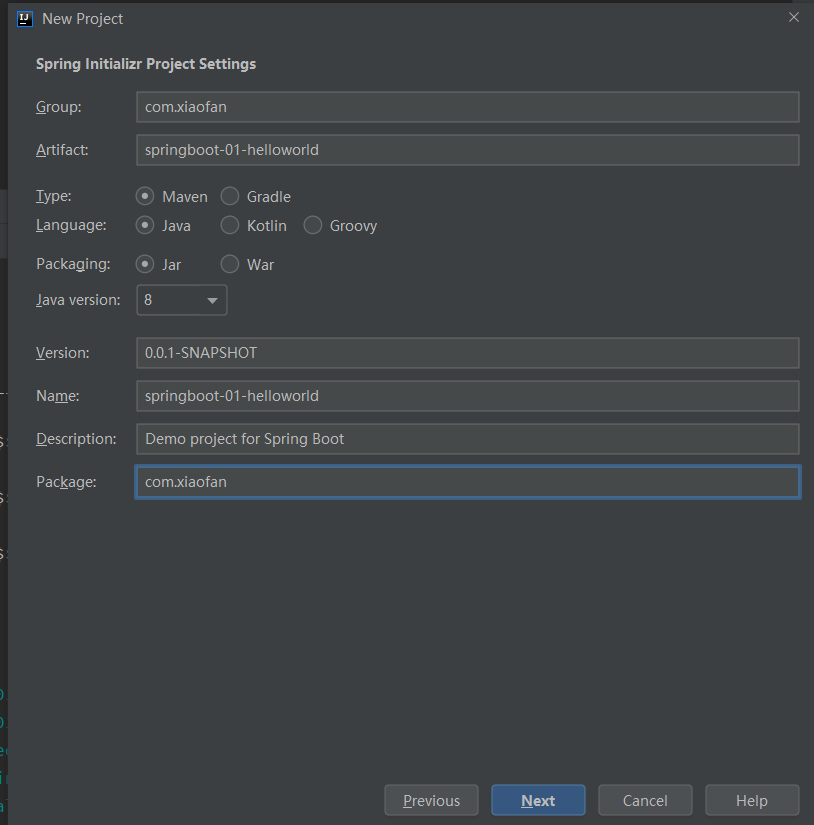Image resolution: width=814 pixels, height=825 pixels.
Task: Go back with the Previous button
Action: click(431, 800)
